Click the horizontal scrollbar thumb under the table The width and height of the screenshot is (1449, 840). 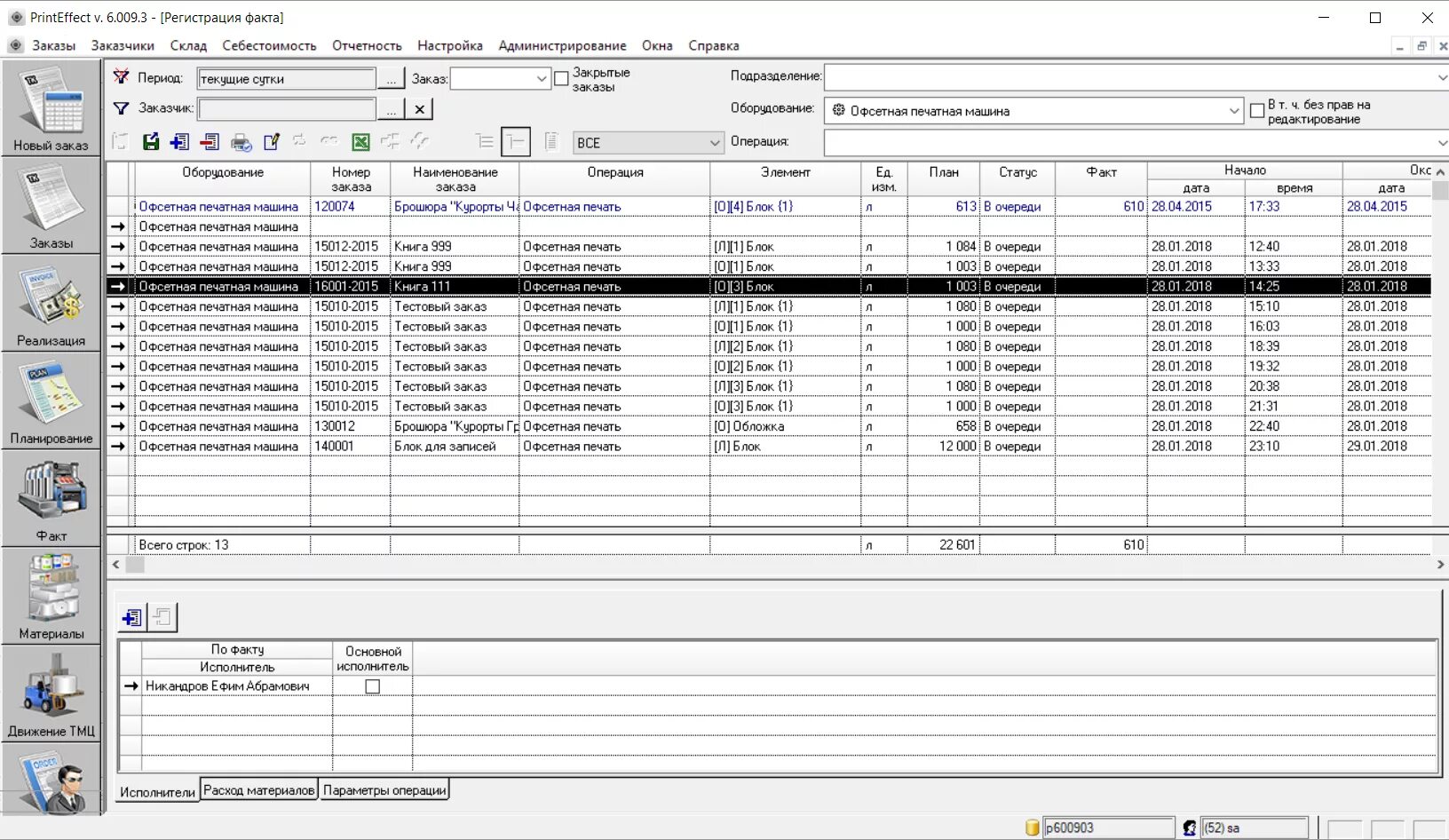(x=135, y=565)
